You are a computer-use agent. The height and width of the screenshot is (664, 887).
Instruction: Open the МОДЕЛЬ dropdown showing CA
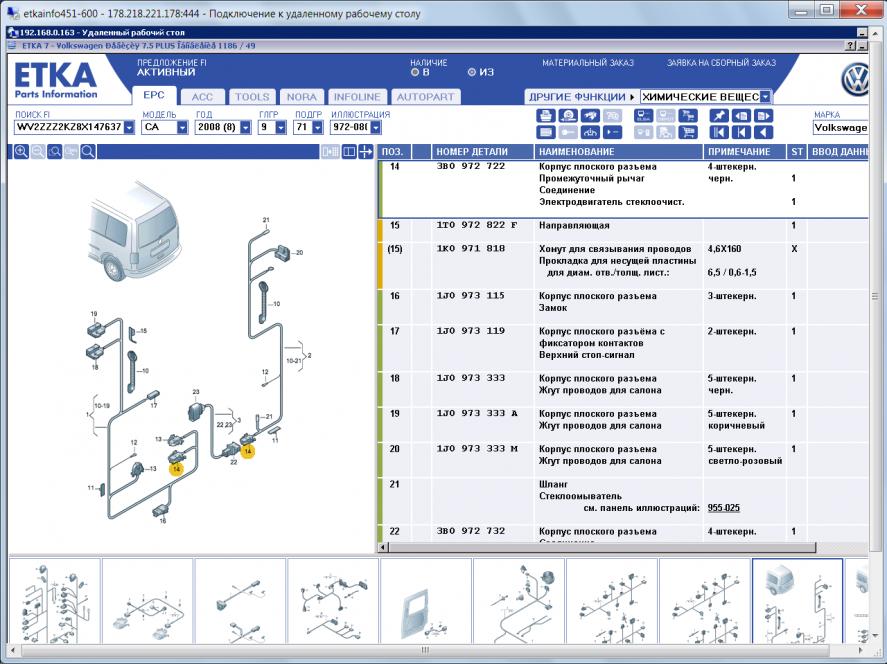(182, 127)
